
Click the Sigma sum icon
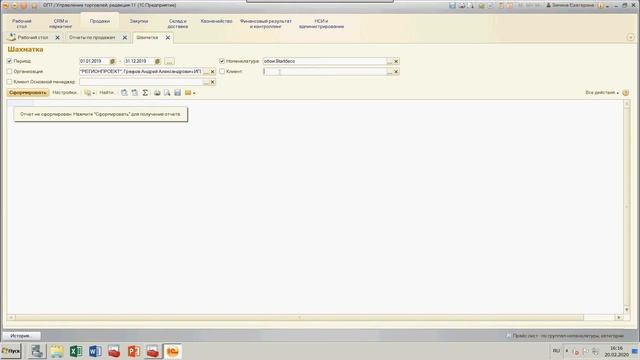145,93
